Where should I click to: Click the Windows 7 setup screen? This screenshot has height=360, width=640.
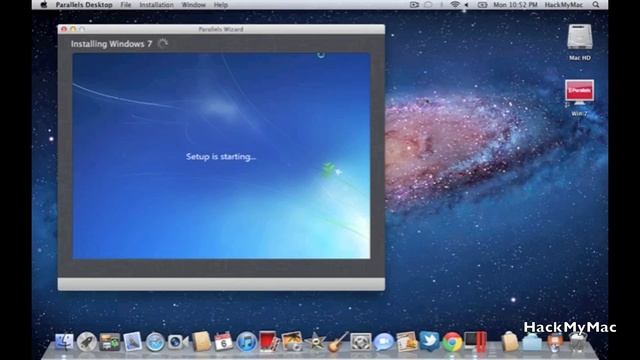[221, 156]
